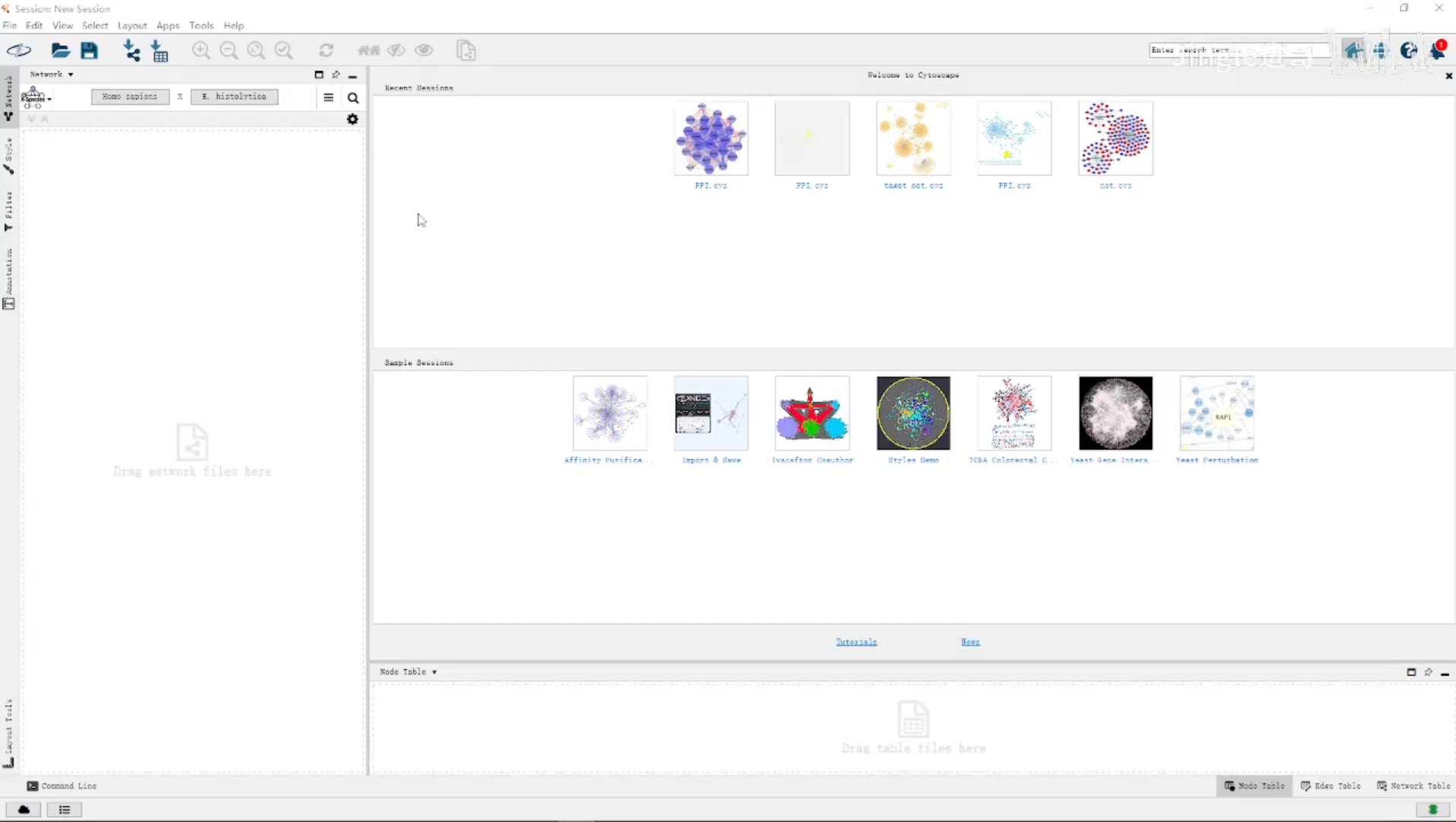Open the Styles Demo sample session

tap(913, 414)
